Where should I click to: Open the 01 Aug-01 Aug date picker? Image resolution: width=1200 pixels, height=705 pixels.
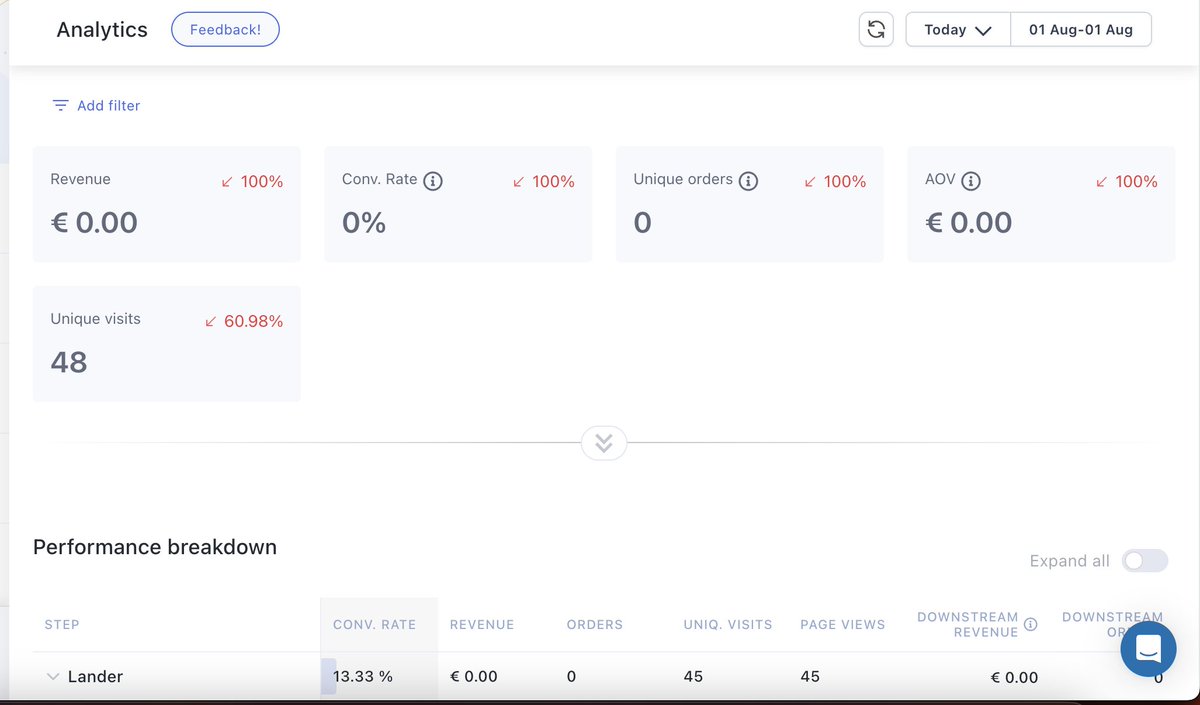(x=1081, y=30)
